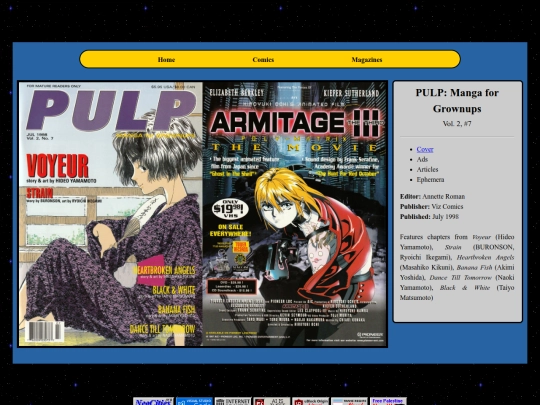Select the Ephemera list item
Viewport: 540px width, 405px height.
[430, 179]
